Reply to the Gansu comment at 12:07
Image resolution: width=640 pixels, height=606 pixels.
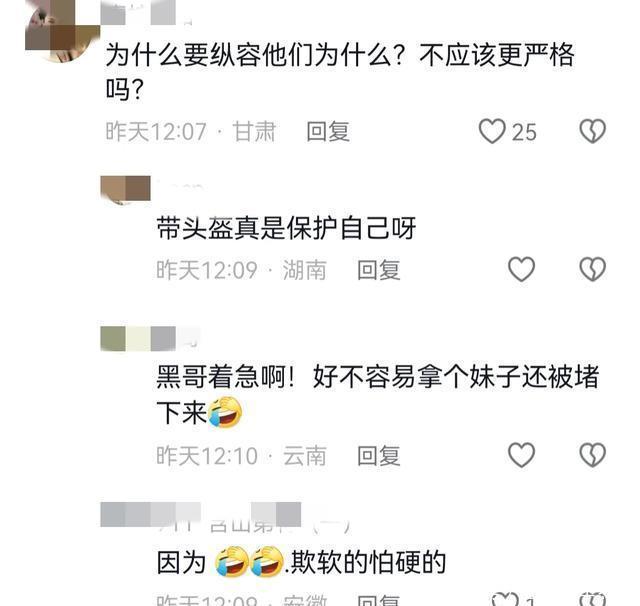coord(328,131)
